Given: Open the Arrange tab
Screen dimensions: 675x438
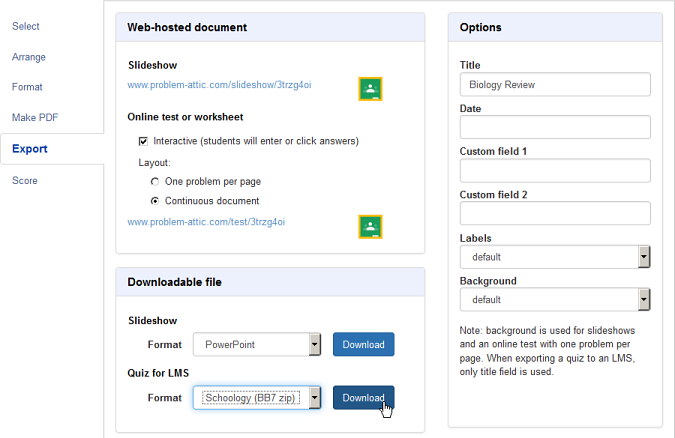Looking at the screenshot, I should click(29, 57).
